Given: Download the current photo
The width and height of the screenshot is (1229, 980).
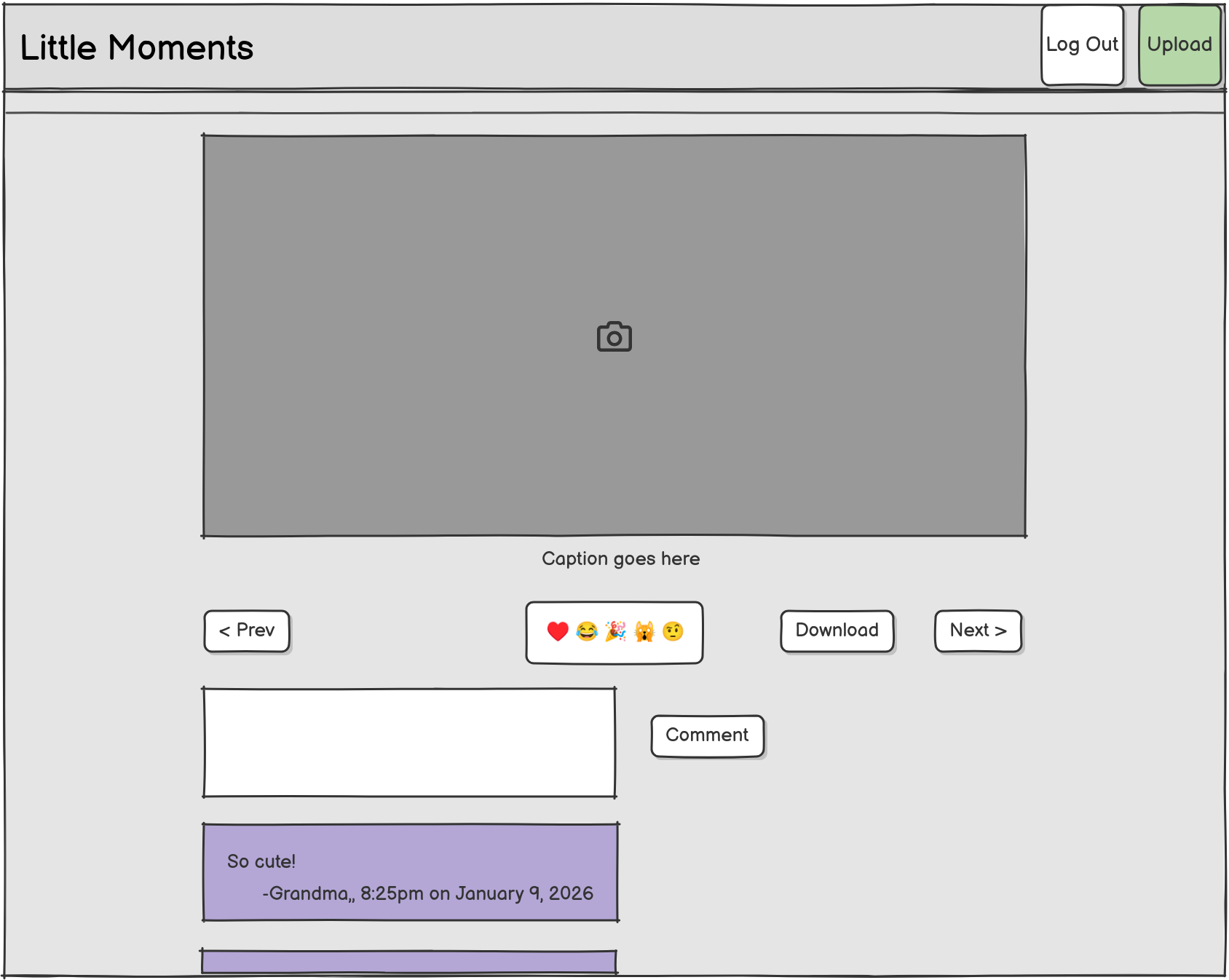Looking at the screenshot, I should [837, 631].
